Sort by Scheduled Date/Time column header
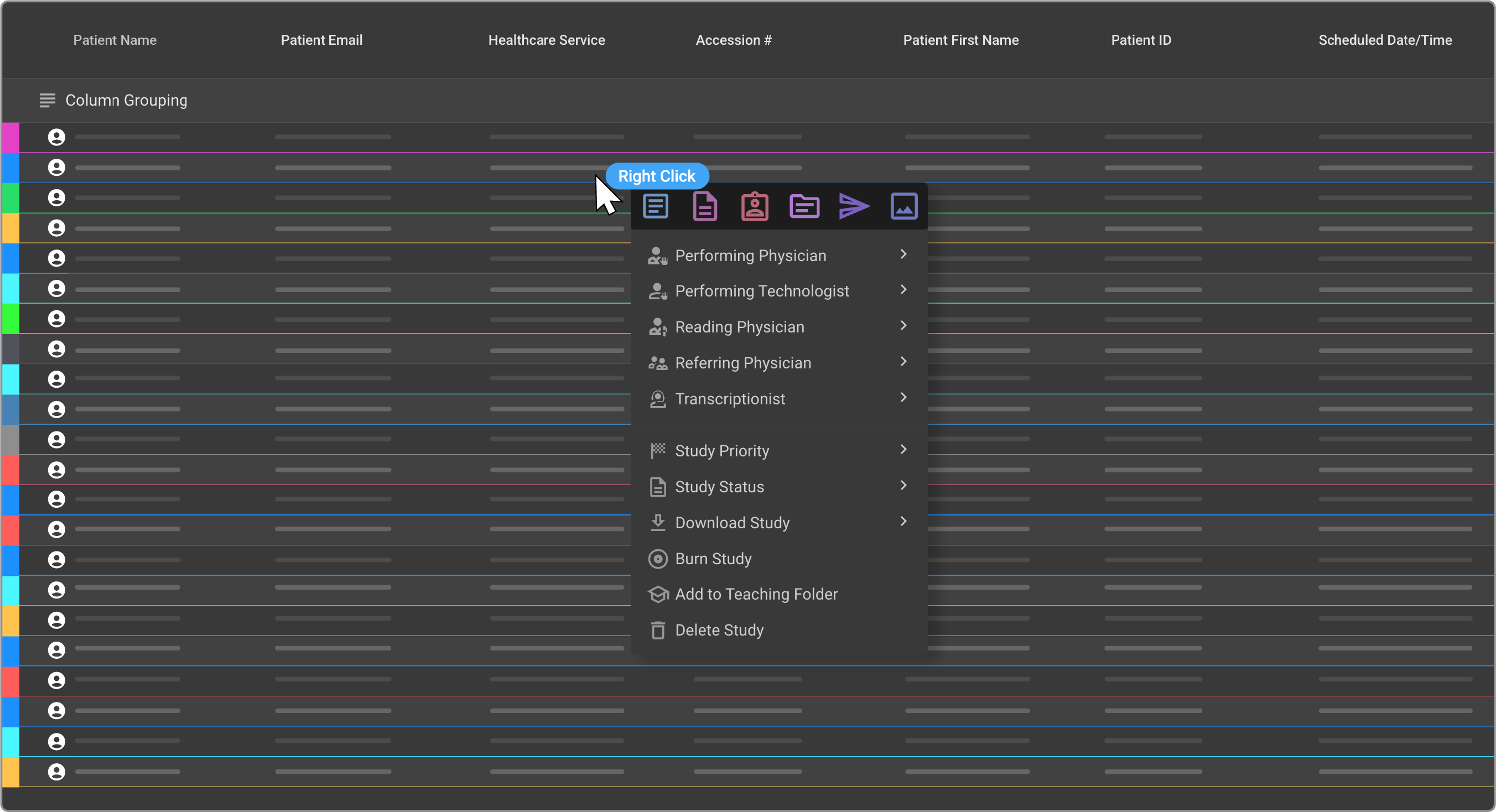Image resolution: width=1496 pixels, height=812 pixels. pos(1384,40)
